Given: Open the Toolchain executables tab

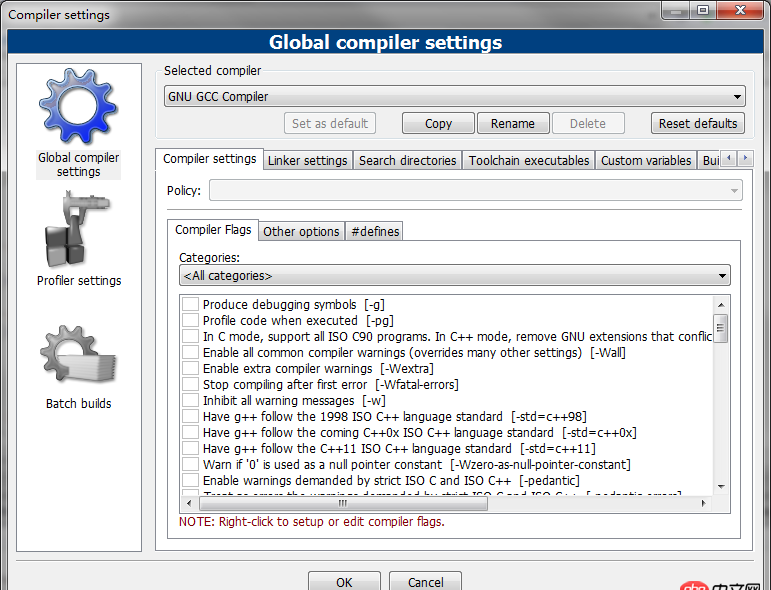Looking at the screenshot, I should coord(529,161).
